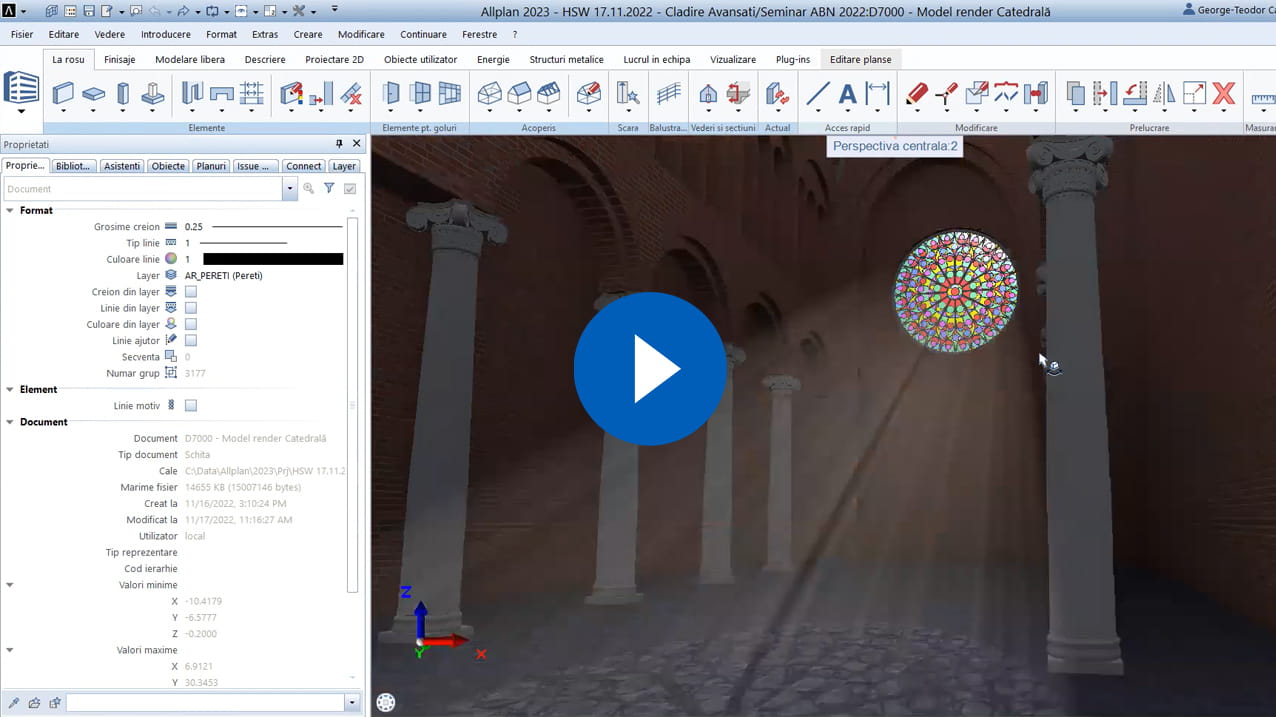Select the Text tool (A icon)
This screenshot has height=717, width=1276.
point(847,94)
